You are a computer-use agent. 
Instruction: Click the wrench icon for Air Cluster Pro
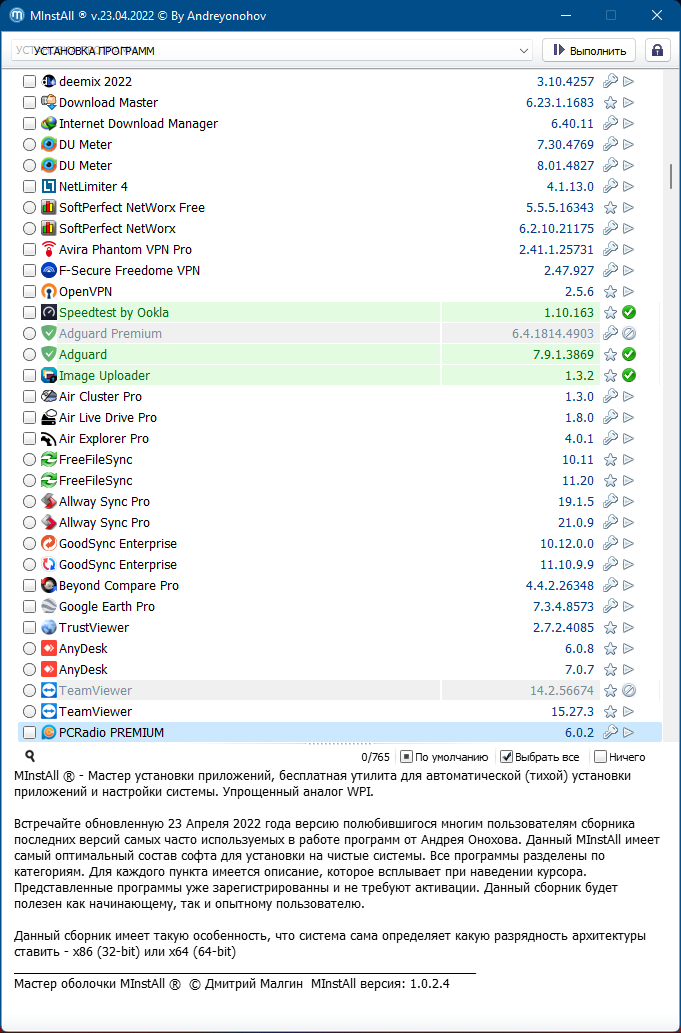point(611,397)
